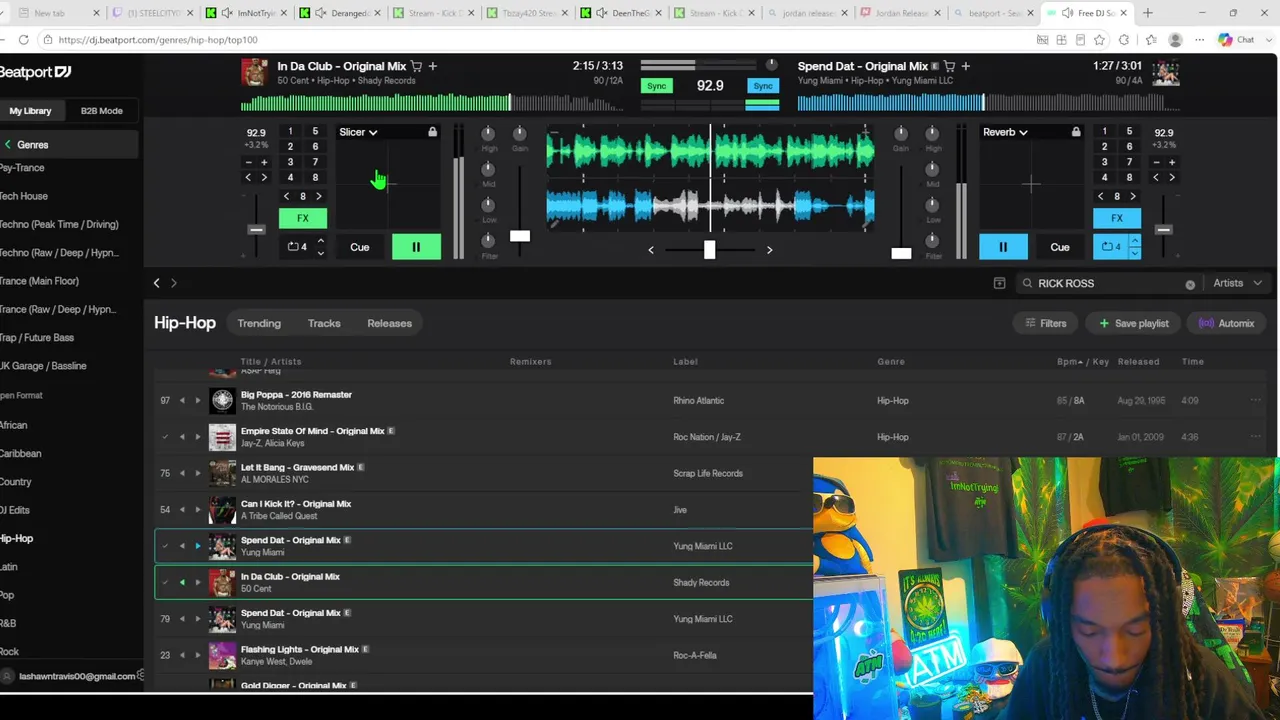Pause the right deck playback
Image resolution: width=1280 pixels, height=720 pixels.
(1003, 247)
